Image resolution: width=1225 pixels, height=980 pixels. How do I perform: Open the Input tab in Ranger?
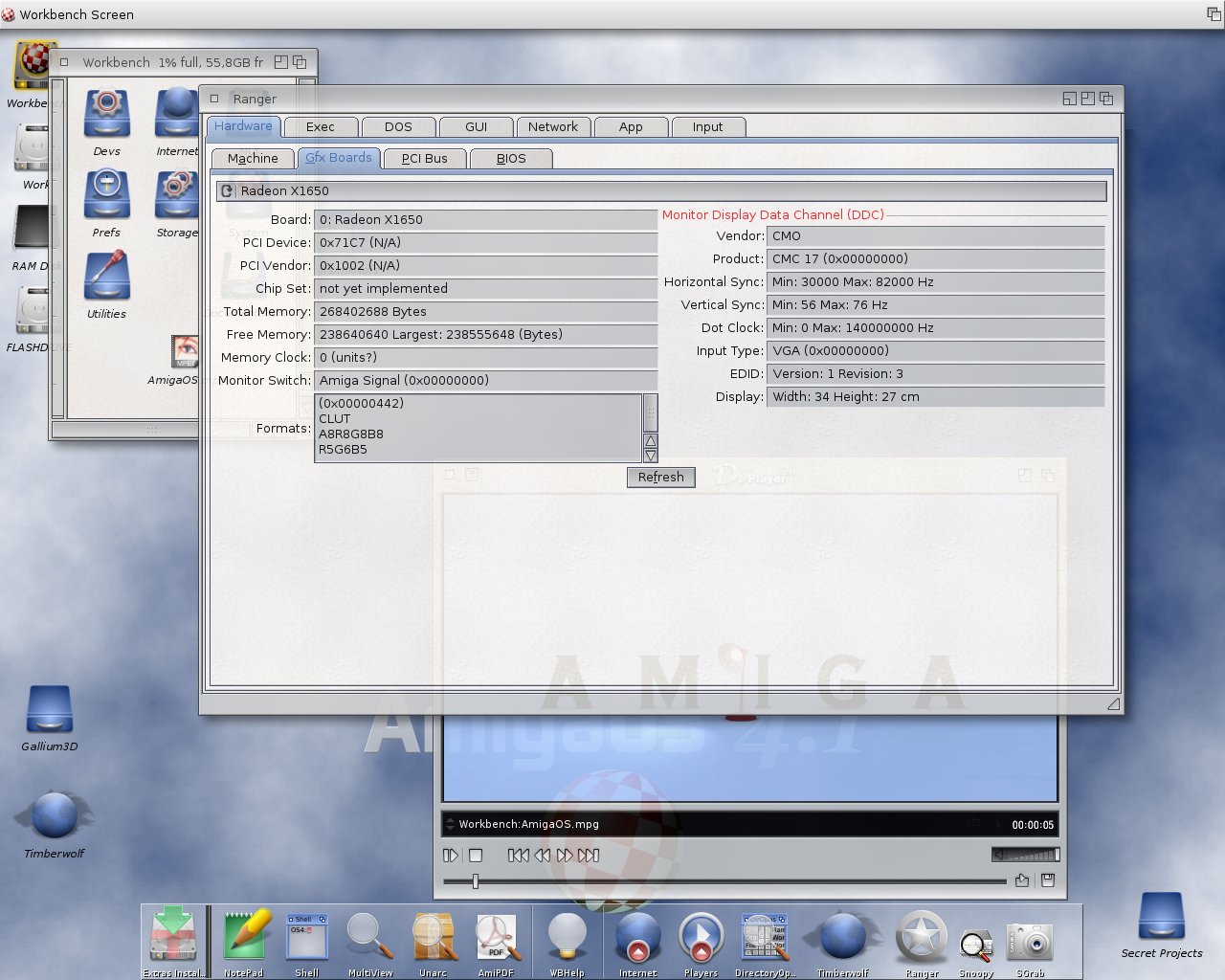coord(708,126)
